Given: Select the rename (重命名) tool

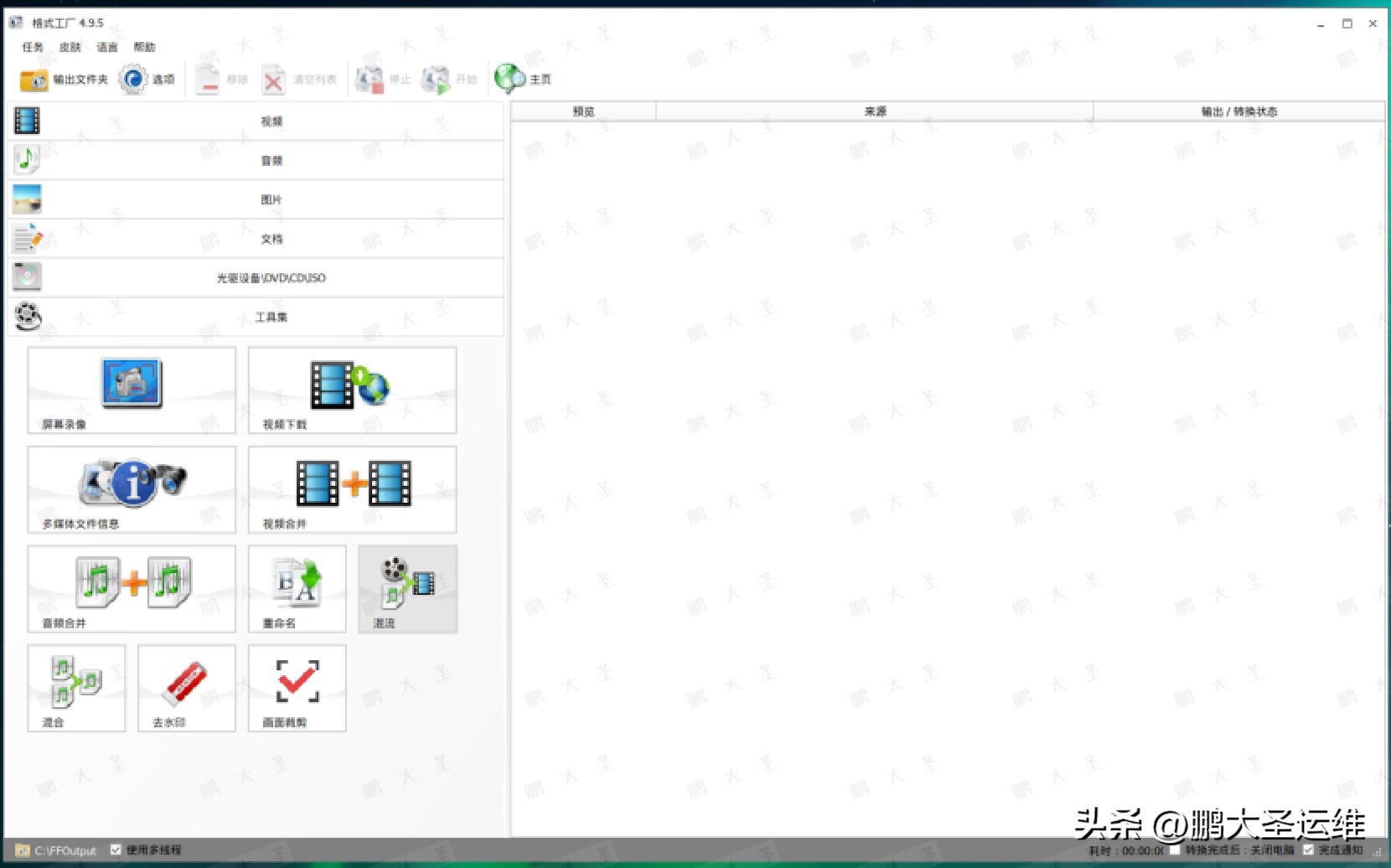Looking at the screenshot, I should click(297, 588).
